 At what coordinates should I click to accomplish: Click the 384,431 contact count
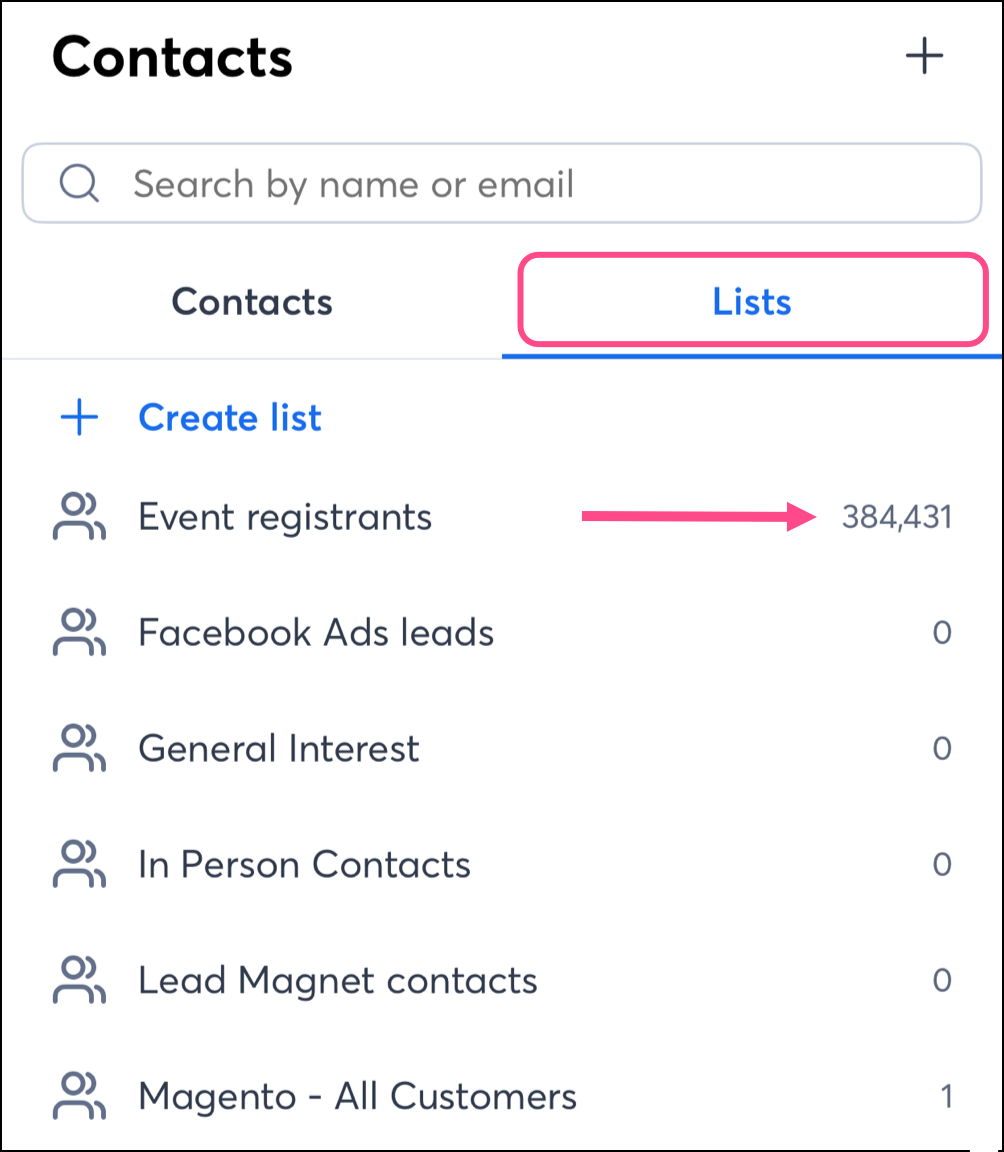pyautogui.click(x=897, y=517)
